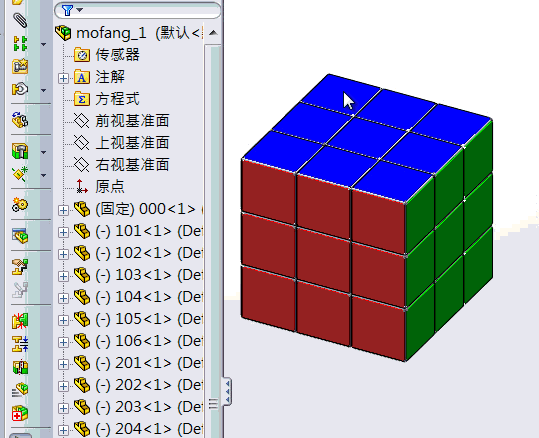Screen dimensions: 539x438
Task: Select the Linear Component Pattern tool
Action: [20, 44]
